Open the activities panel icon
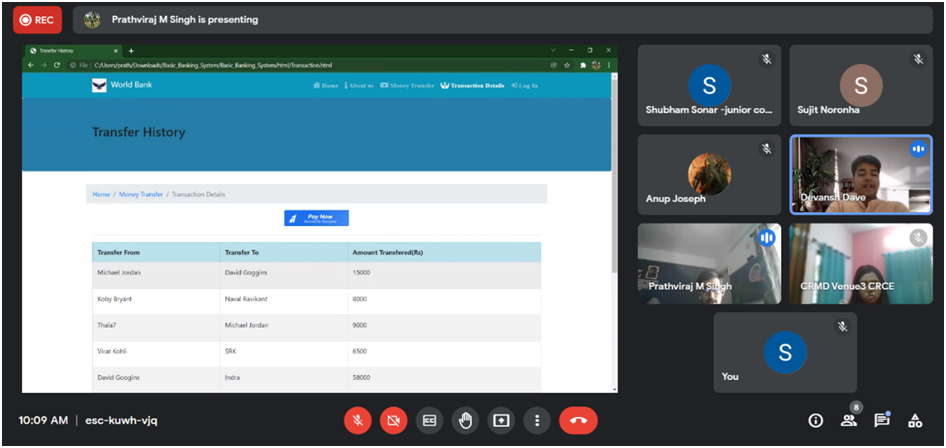946x448 pixels. (914, 421)
